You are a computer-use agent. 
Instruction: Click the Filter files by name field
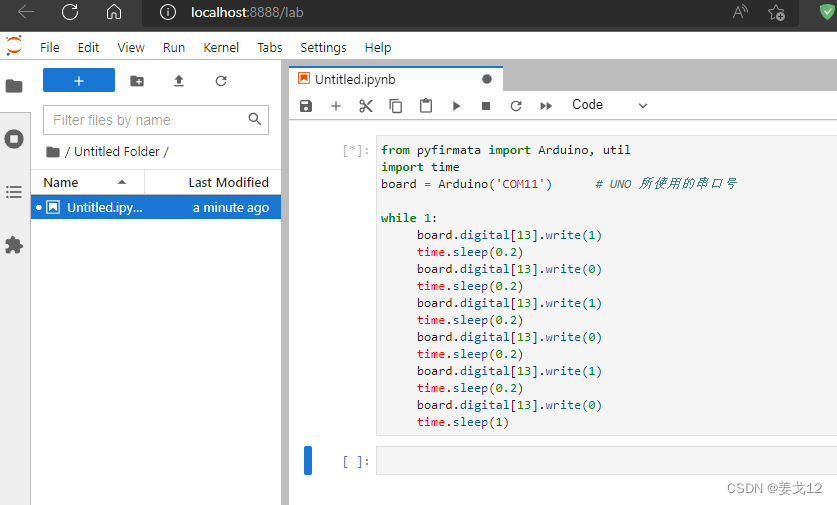coord(156,120)
